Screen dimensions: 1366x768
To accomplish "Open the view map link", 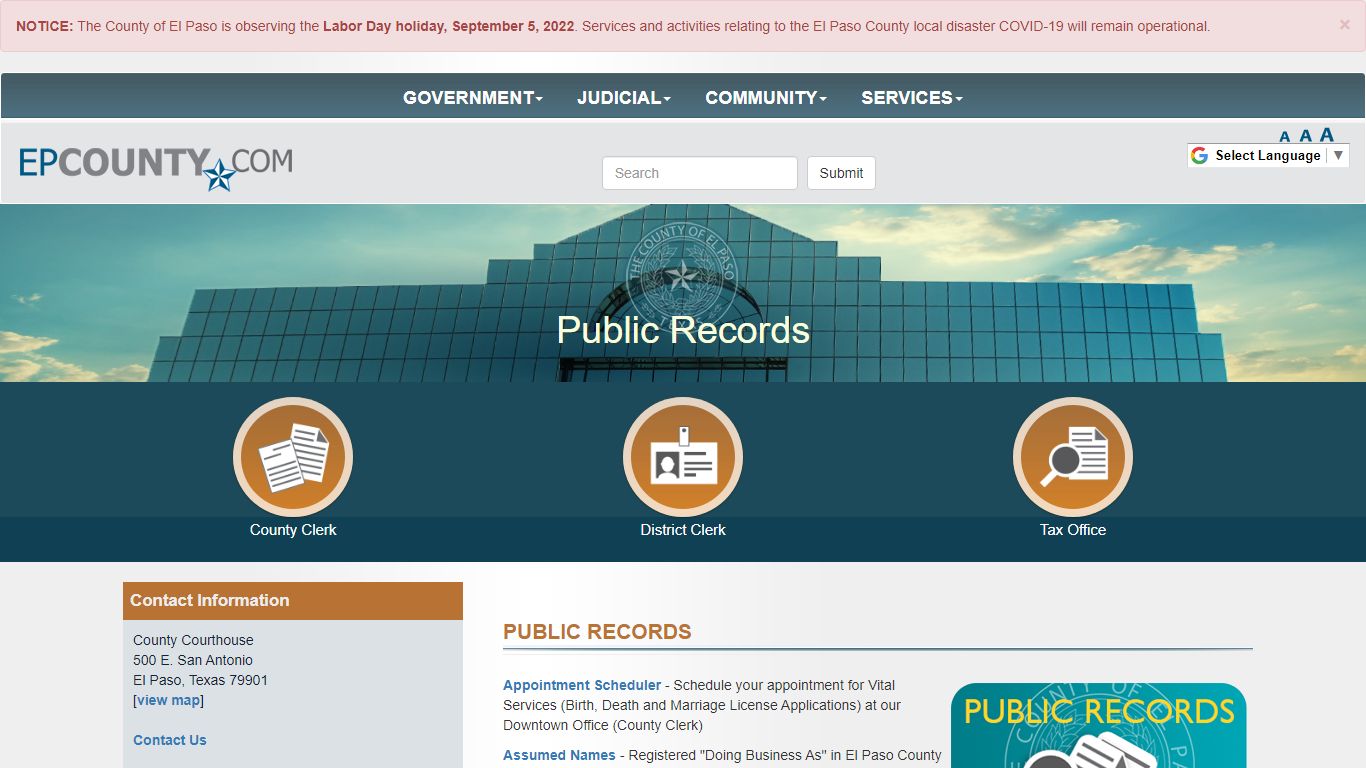I will 168,700.
